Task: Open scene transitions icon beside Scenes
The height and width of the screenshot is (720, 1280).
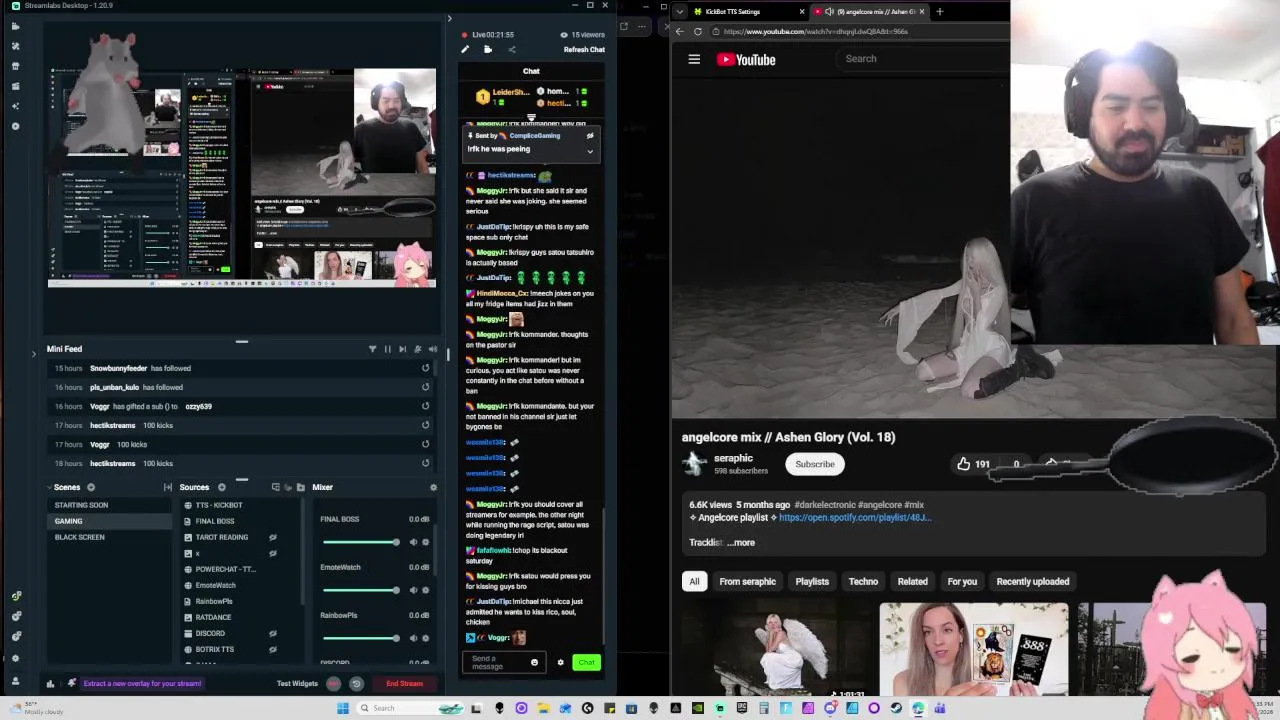Action: pos(168,487)
